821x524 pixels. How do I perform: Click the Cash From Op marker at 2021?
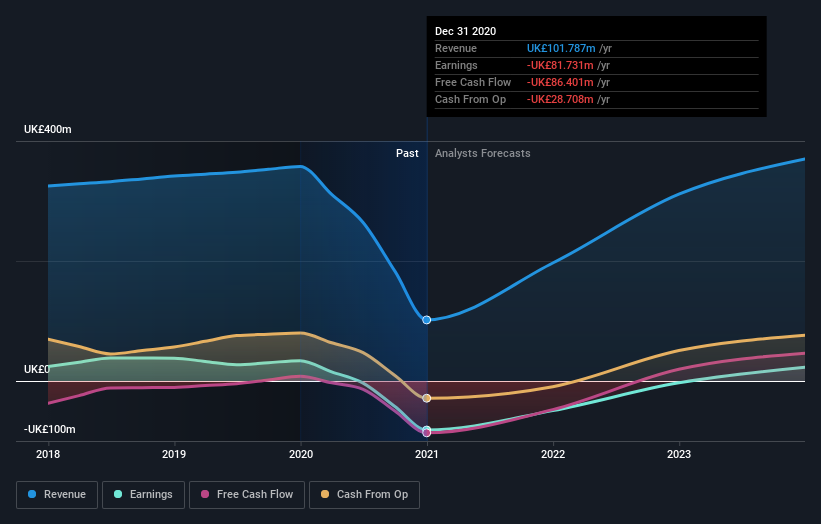(427, 398)
